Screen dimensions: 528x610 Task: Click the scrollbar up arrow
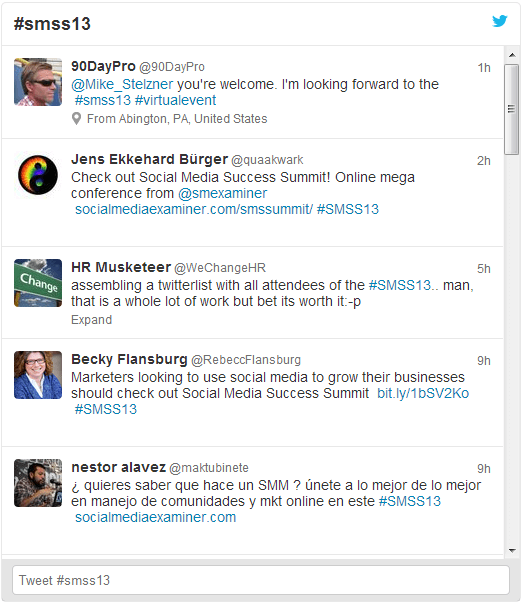512,55
